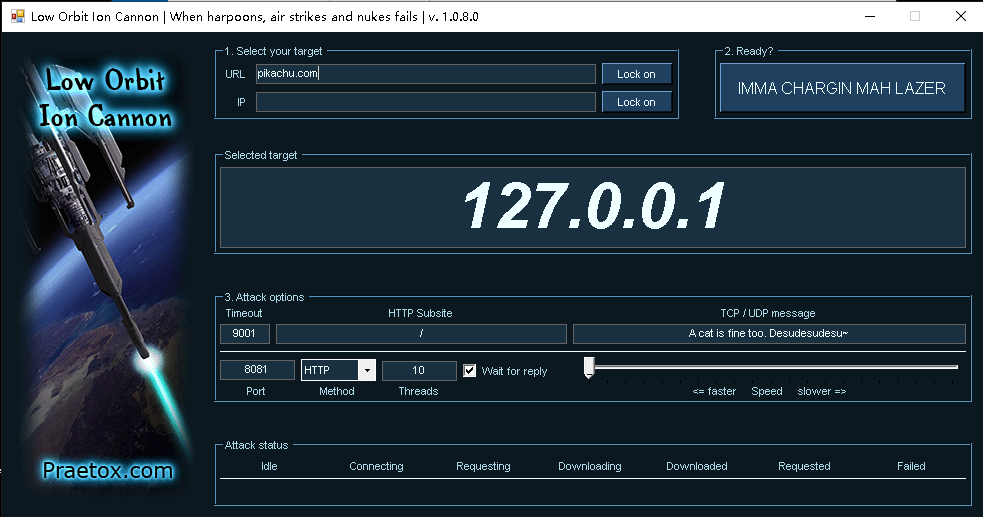983x517 pixels.
Task: Click the URL input field containing pikachu.com
Action: pos(425,73)
